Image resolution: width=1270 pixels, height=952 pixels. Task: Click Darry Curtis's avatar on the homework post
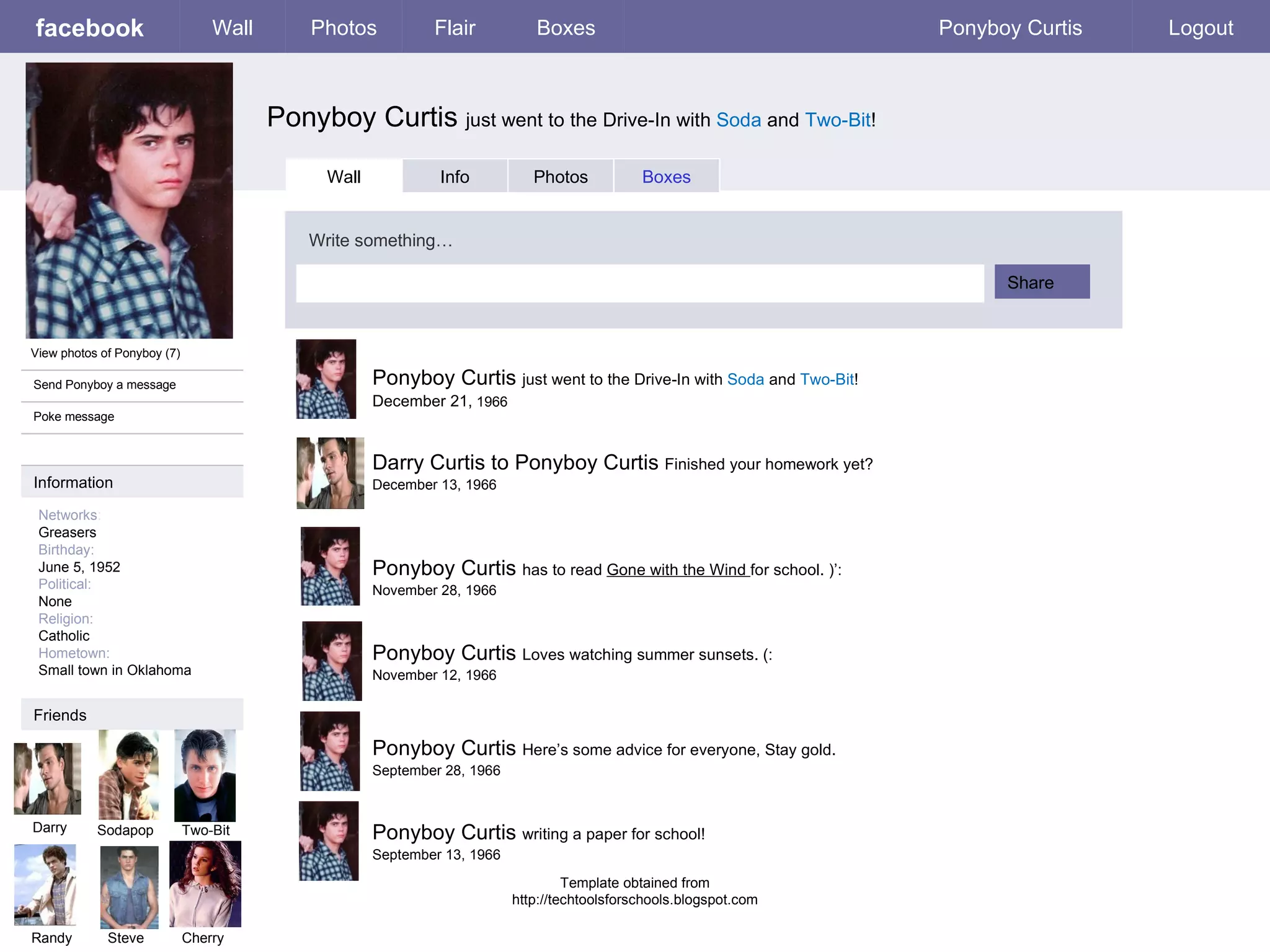[x=330, y=474]
